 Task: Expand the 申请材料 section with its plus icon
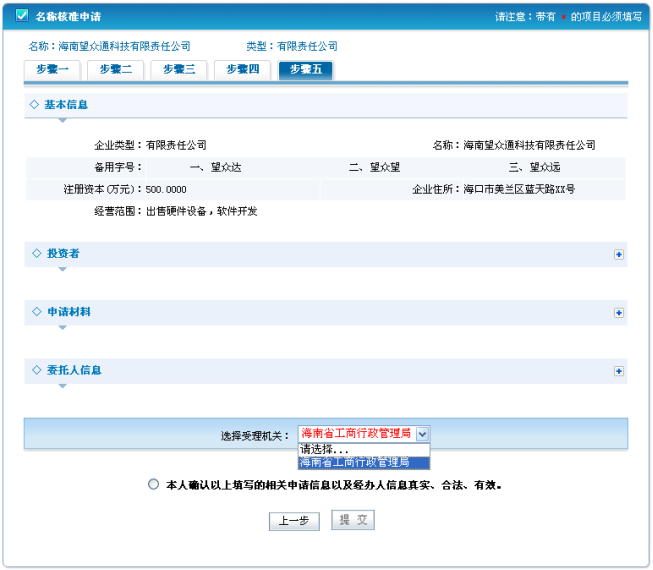tap(619, 313)
